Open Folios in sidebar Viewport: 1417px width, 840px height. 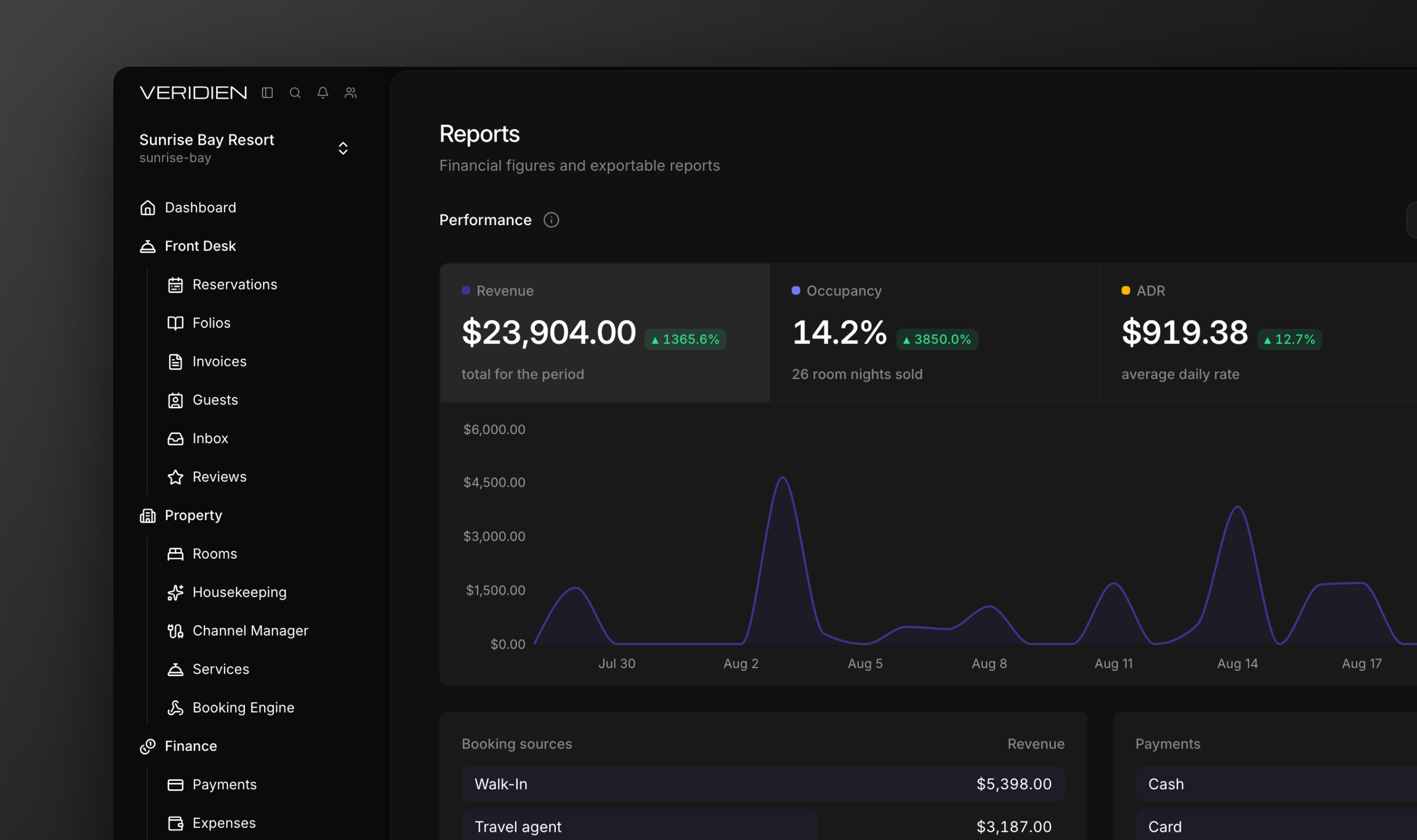pos(212,323)
